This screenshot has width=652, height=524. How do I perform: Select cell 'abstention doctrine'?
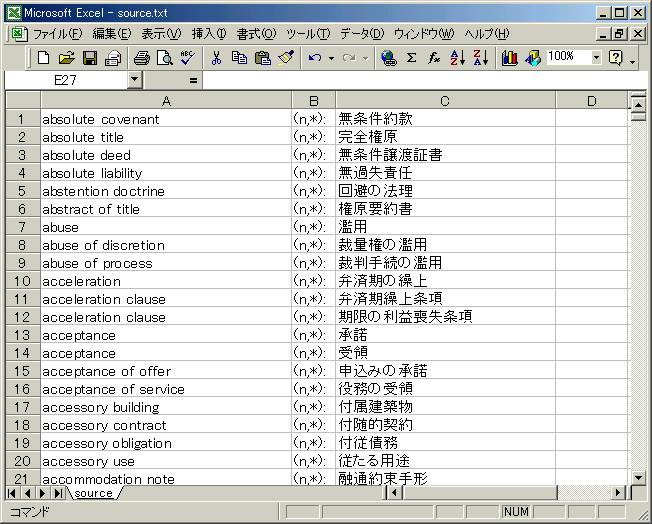point(166,191)
